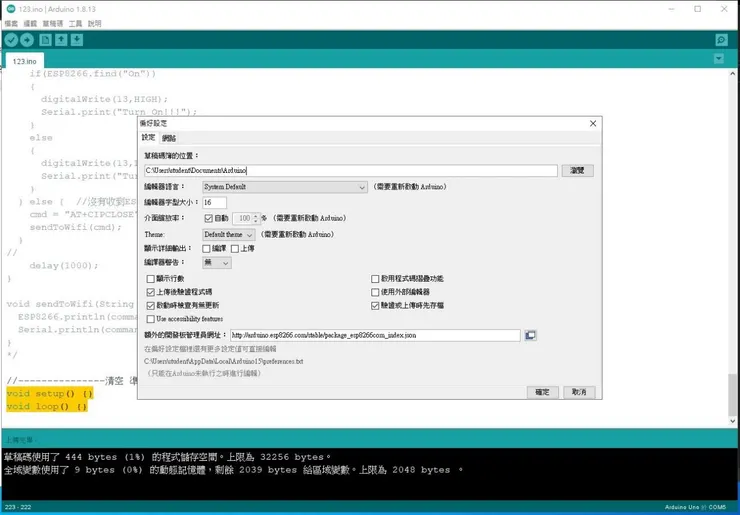Open the tab options dropdown arrow

pyautogui.click(x=719, y=59)
